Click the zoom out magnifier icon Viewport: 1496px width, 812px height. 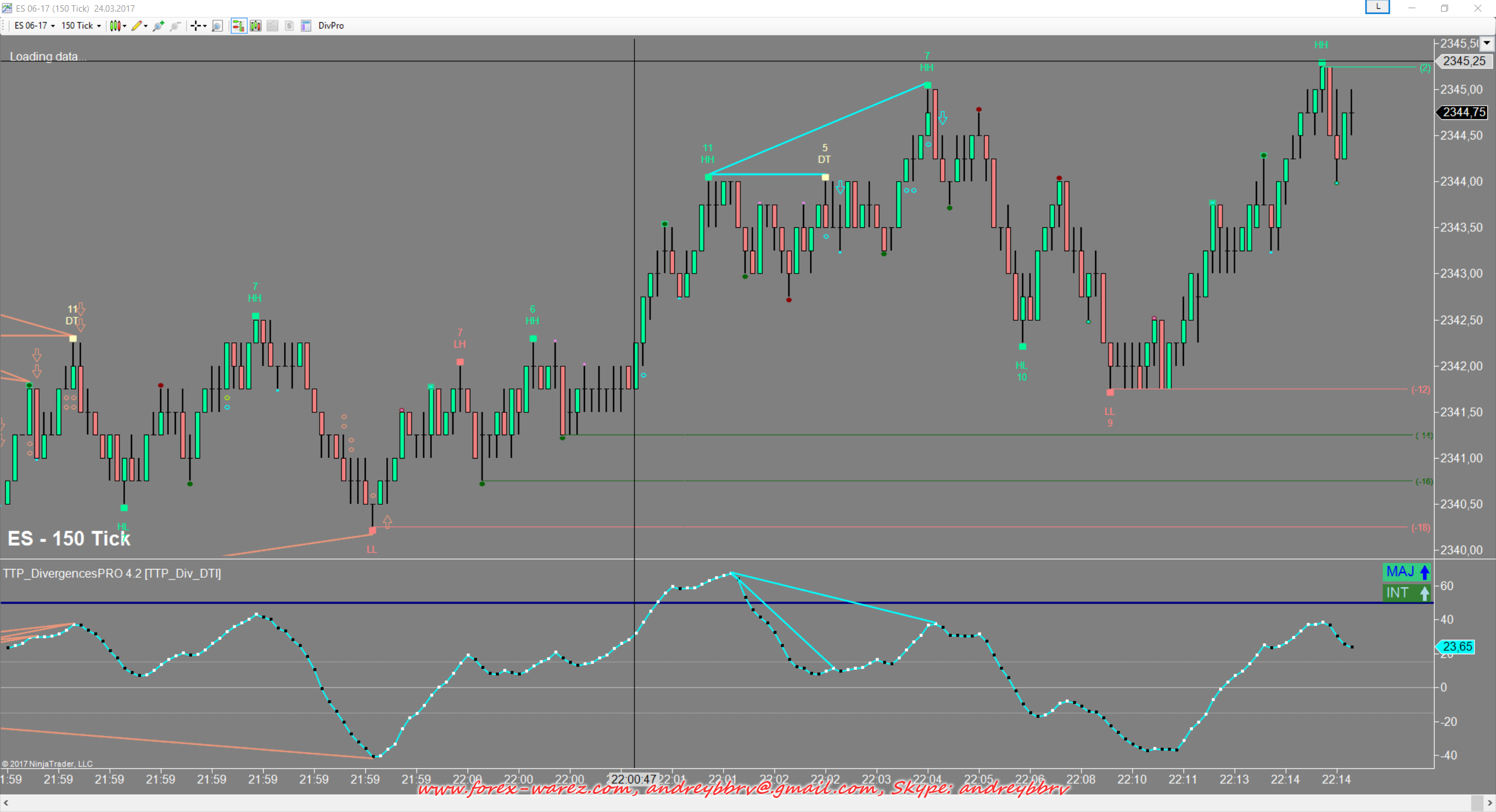point(175,26)
